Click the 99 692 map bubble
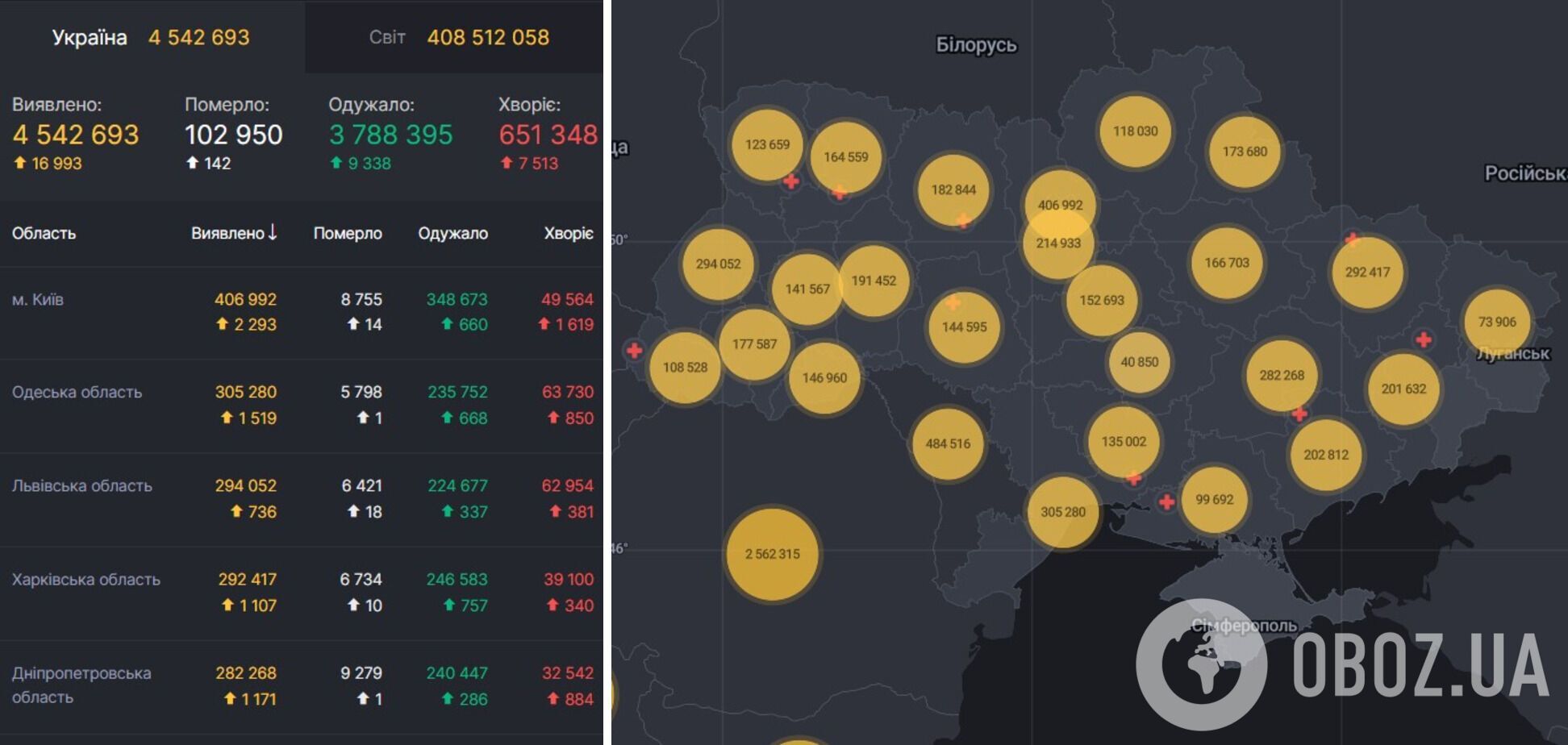This screenshot has width=1568, height=745. [x=1214, y=499]
